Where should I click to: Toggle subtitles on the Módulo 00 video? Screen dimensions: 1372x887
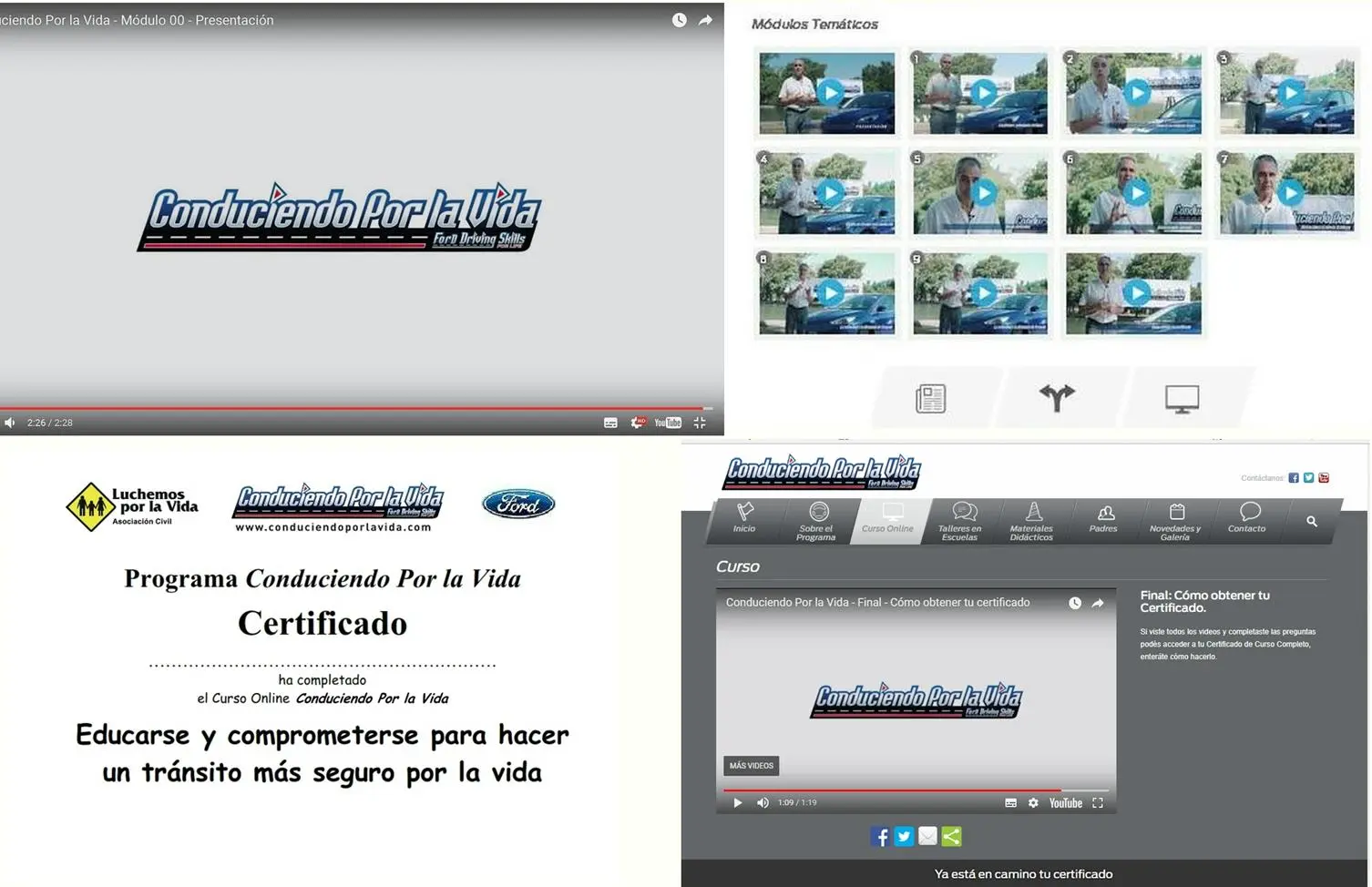610,423
